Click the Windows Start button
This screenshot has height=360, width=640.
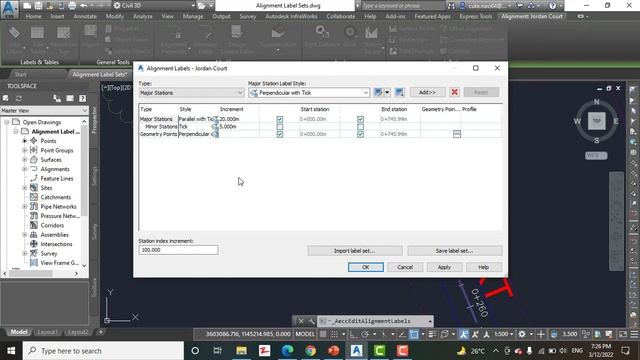(11, 351)
